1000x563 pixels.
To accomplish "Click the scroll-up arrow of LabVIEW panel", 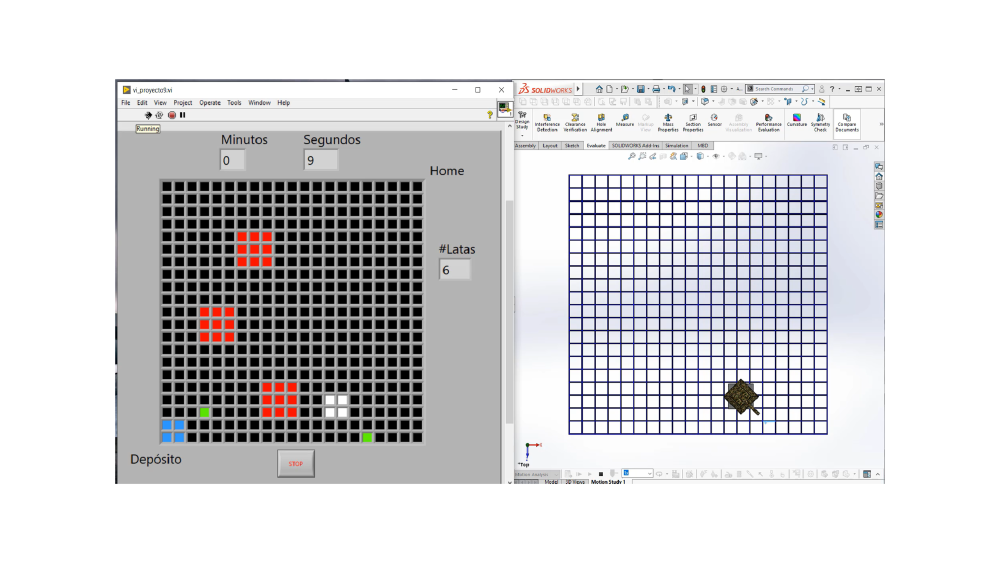I will coord(509,126).
